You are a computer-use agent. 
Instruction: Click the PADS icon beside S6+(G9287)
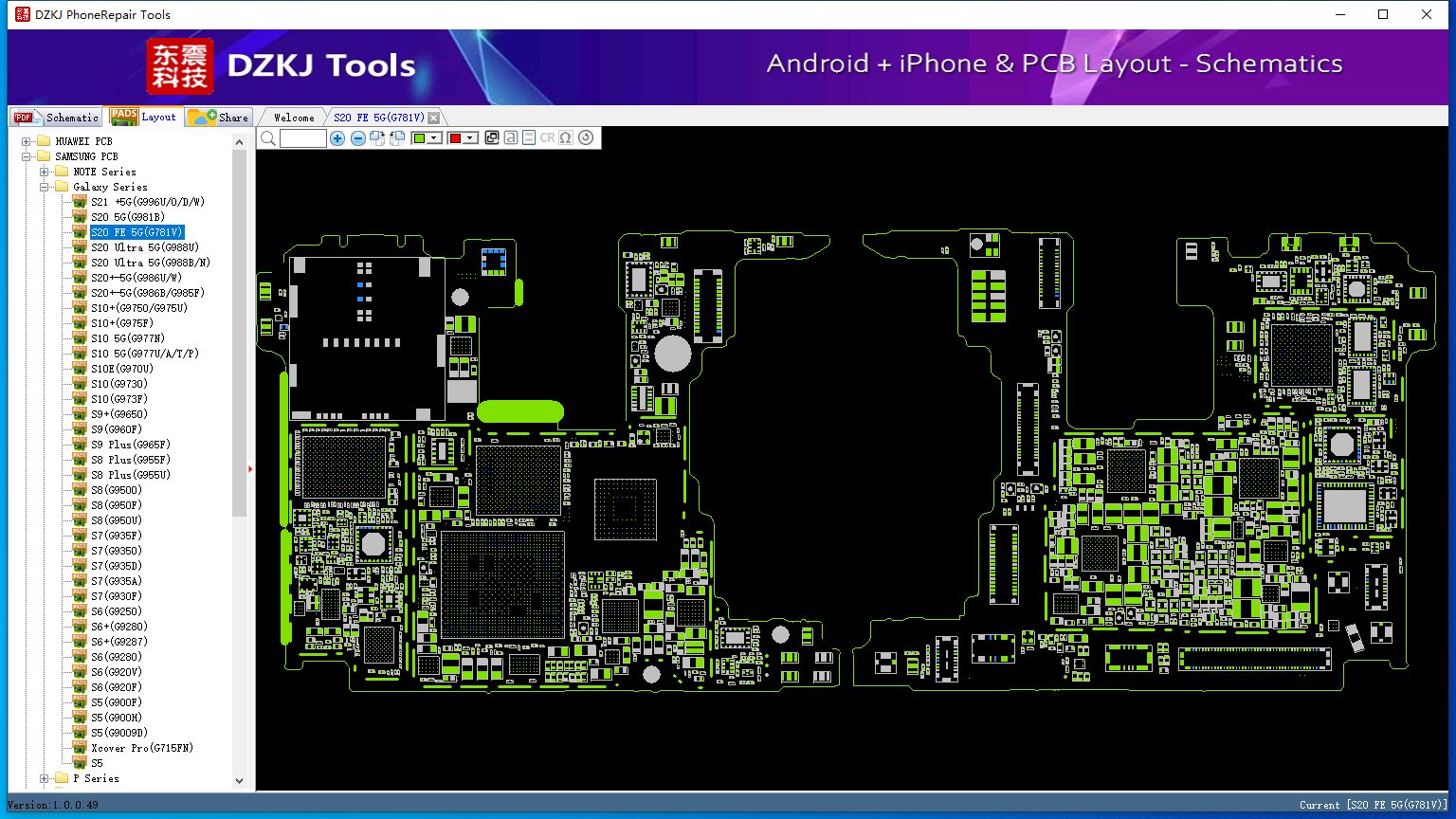(x=80, y=642)
